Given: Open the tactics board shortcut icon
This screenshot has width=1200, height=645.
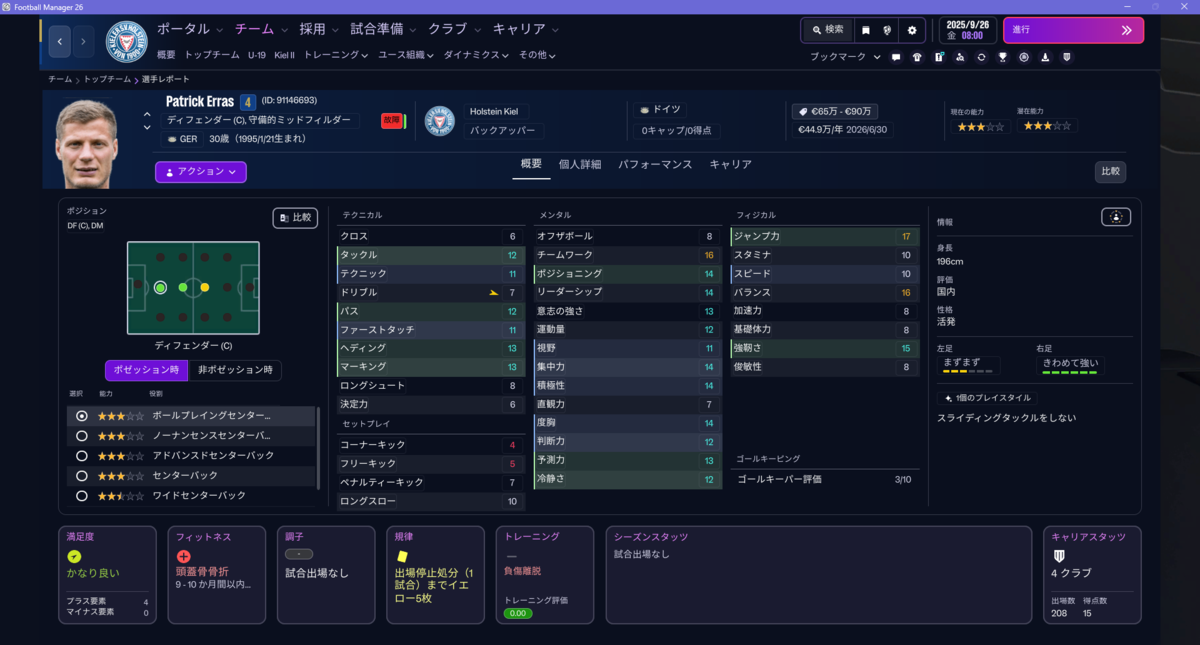Looking at the screenshot, I should [x=939, y=57].
